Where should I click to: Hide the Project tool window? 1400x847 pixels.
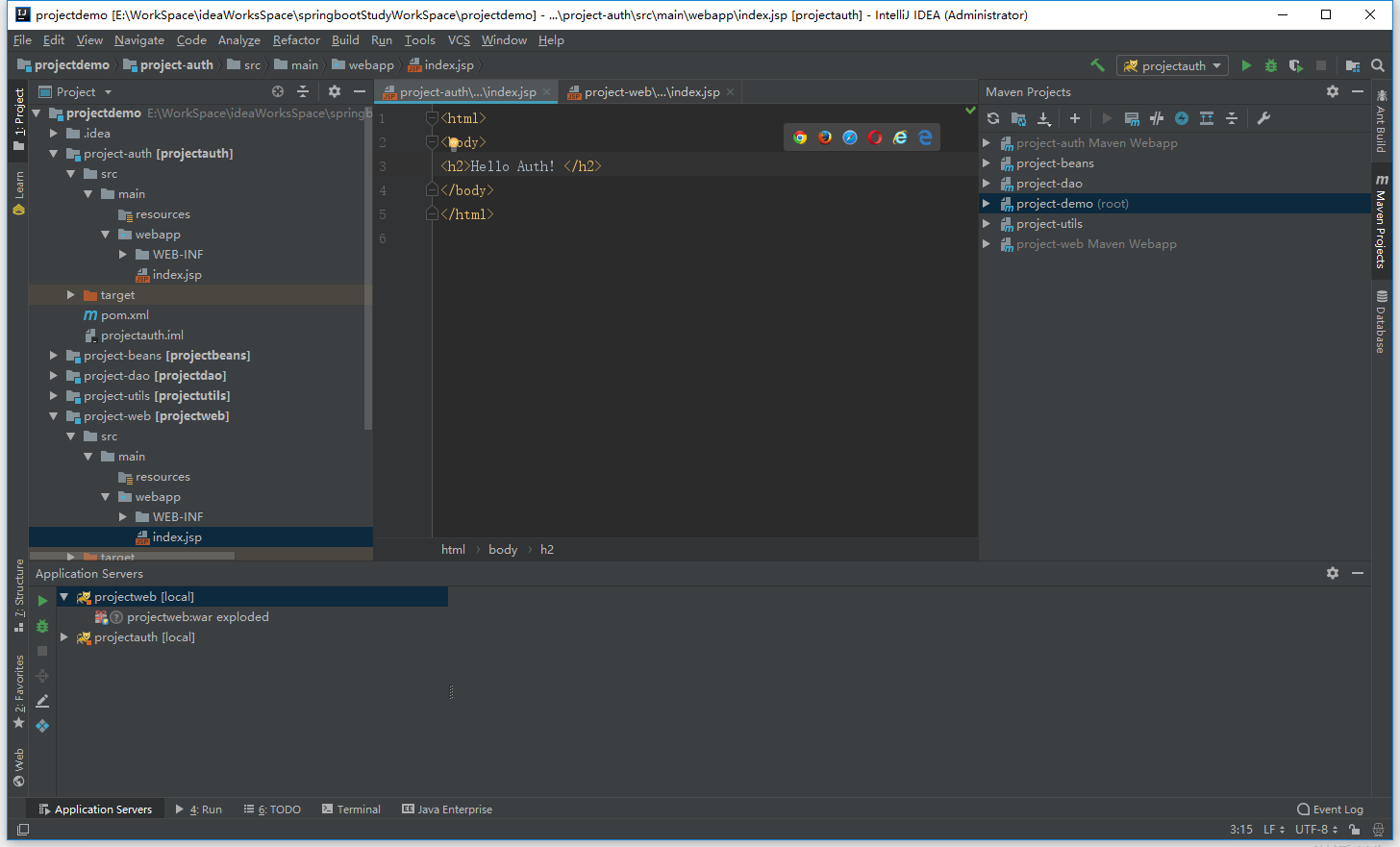360,91
